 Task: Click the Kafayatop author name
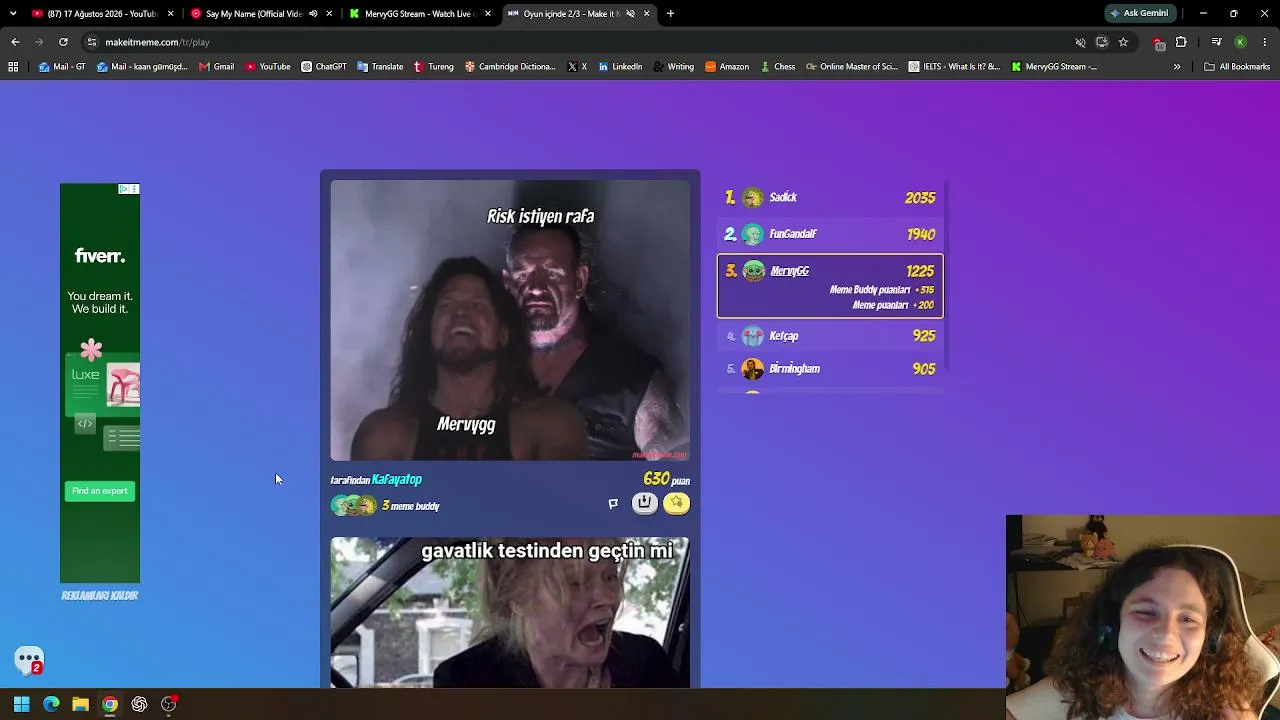(397, 480)
